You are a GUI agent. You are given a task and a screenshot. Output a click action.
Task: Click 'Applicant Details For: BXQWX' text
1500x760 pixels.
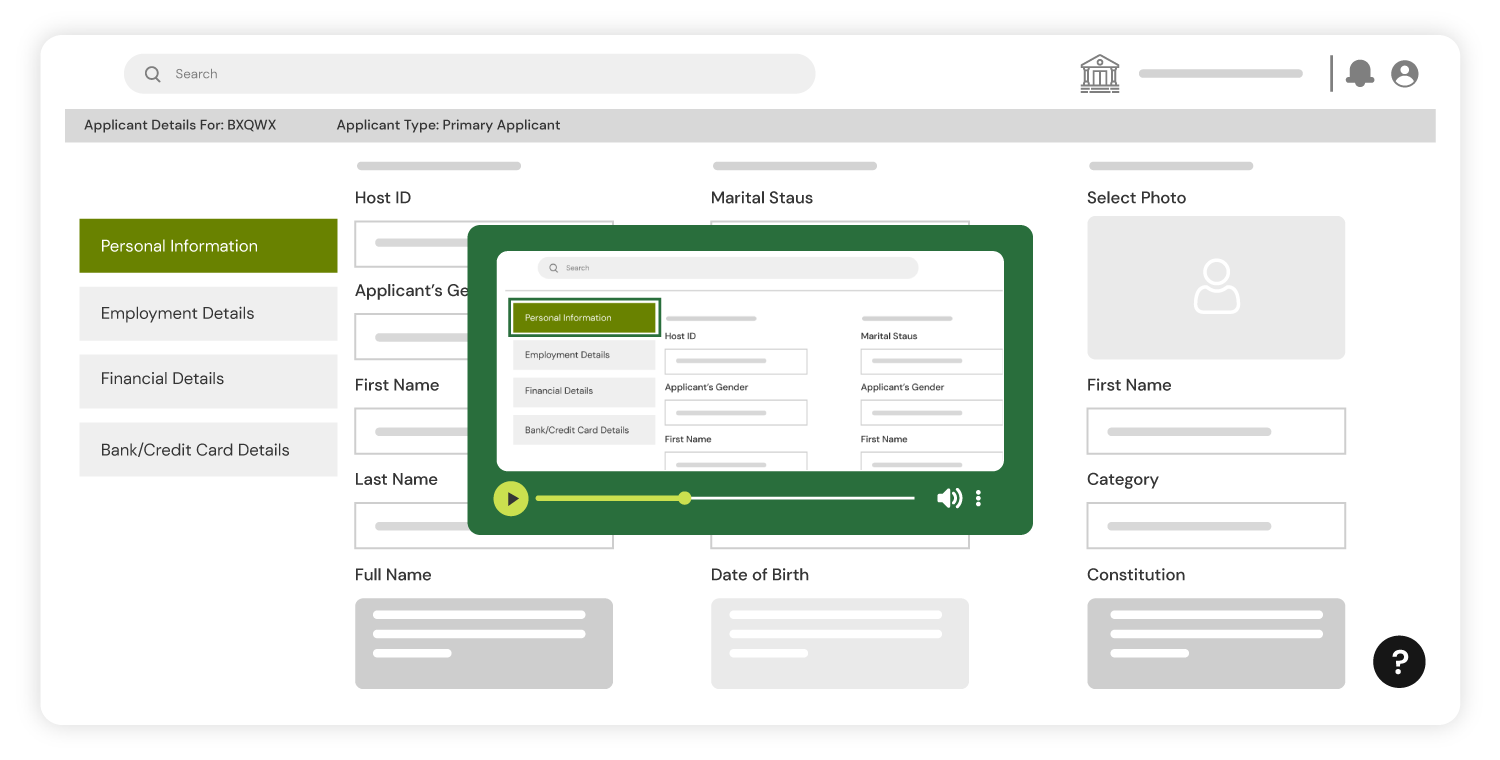[x=180, y=125]
